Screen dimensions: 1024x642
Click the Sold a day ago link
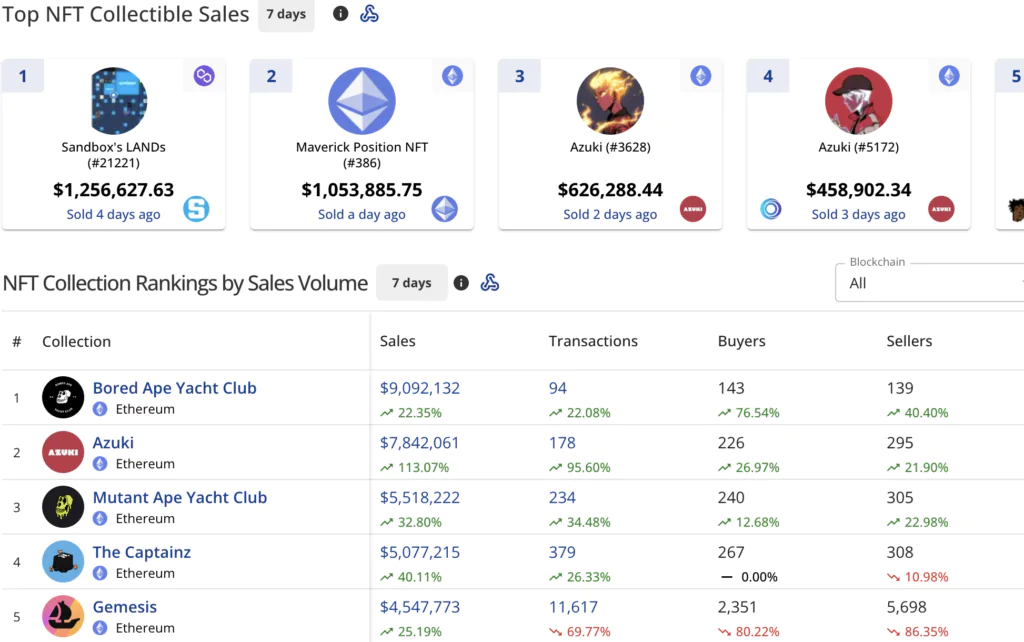point(361,214)
